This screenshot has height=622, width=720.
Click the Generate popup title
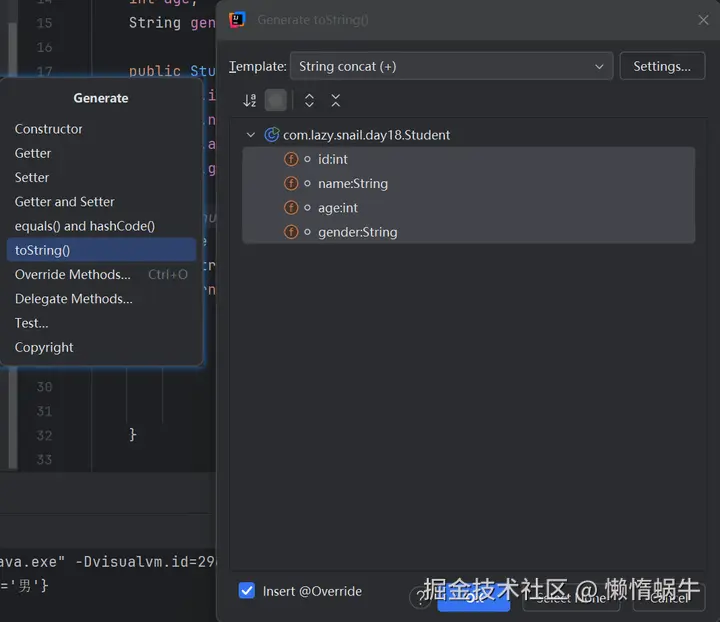(101, 98)
